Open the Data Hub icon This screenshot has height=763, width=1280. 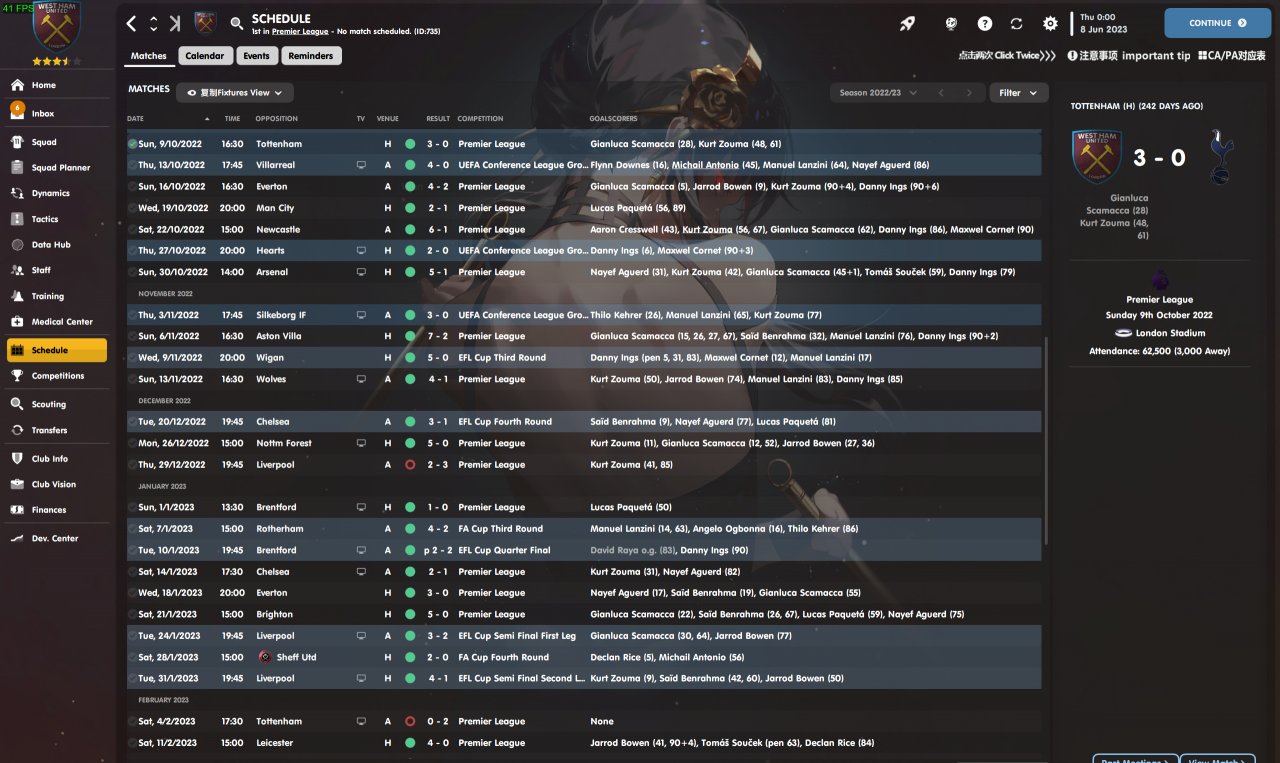(17, 245)
